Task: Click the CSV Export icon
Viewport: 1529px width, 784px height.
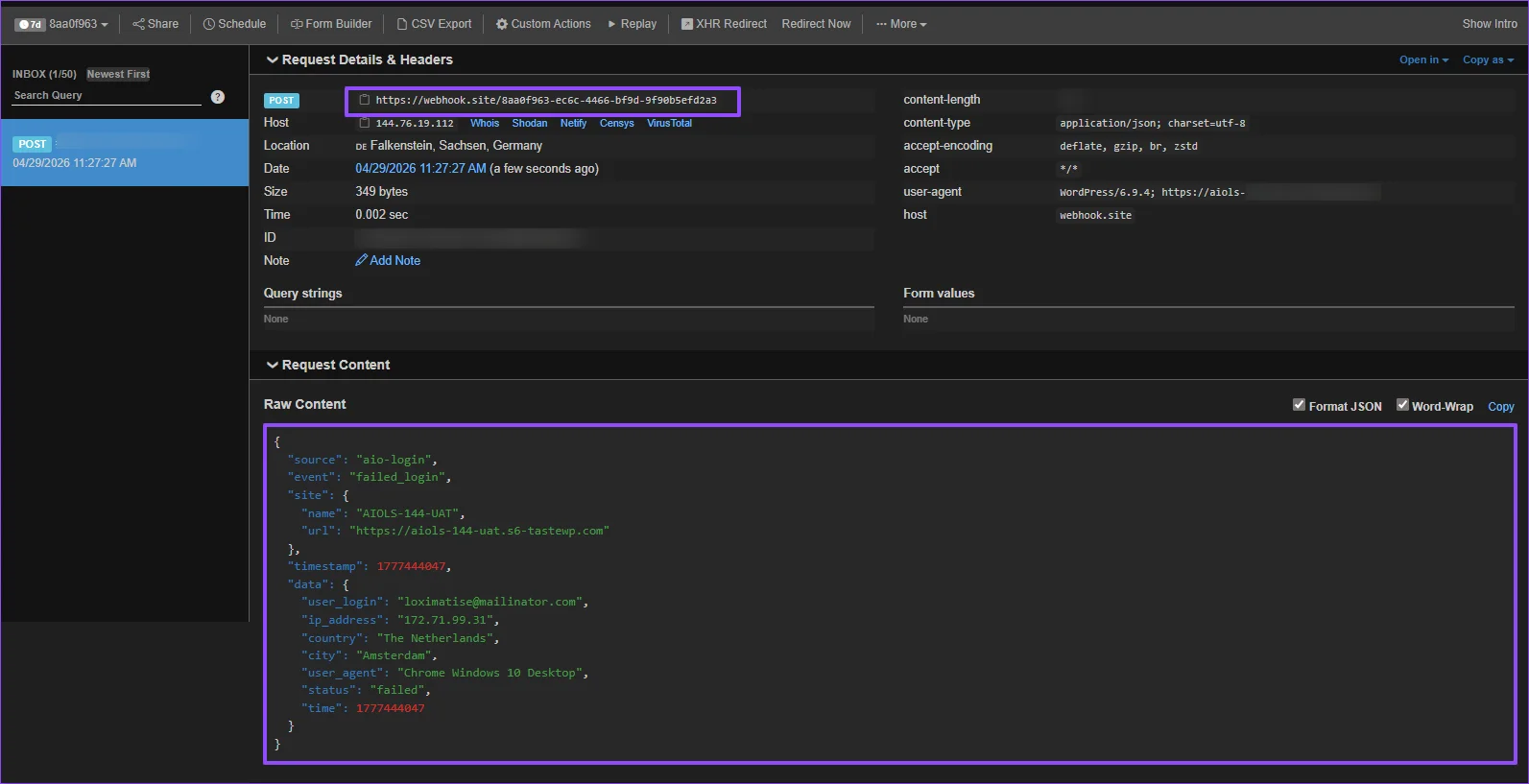Action: tap(402, 24)
